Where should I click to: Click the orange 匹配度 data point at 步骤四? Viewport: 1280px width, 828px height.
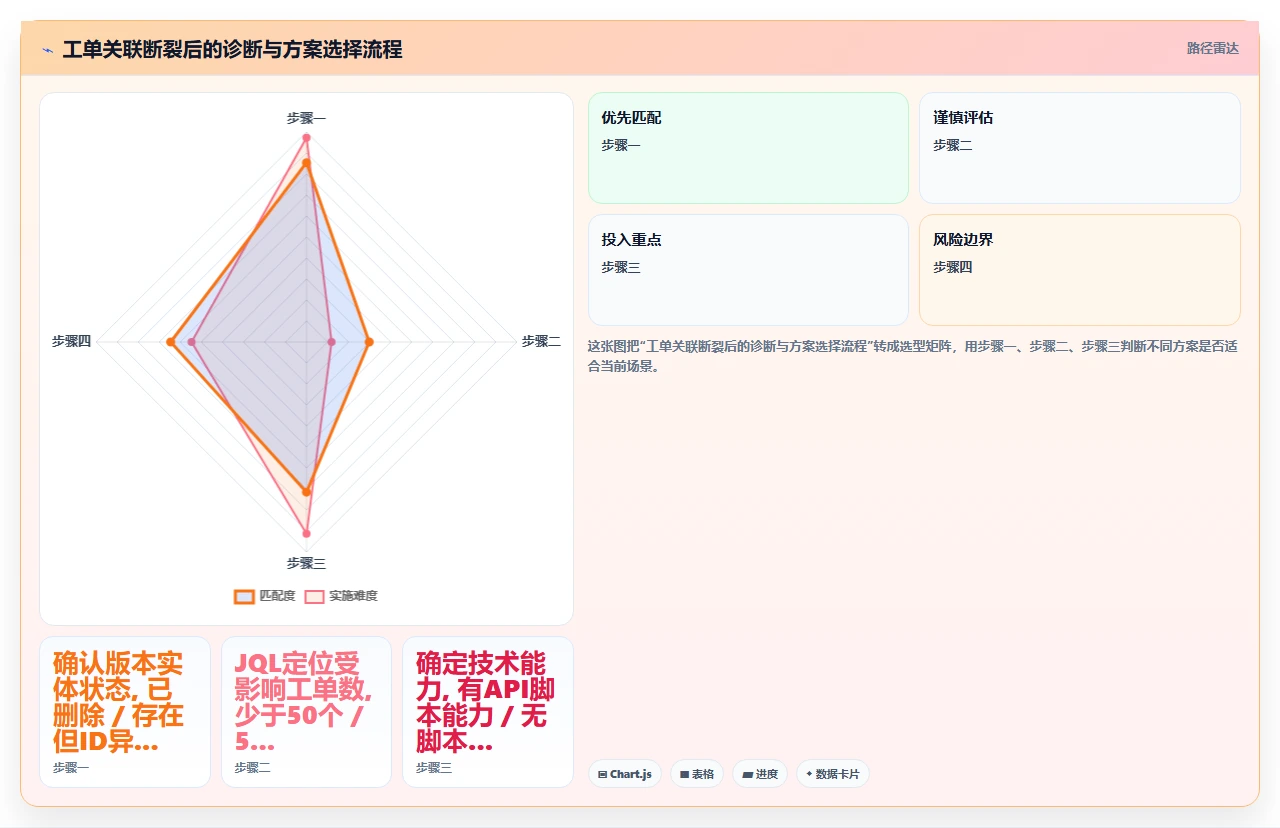tap(170, 342)
